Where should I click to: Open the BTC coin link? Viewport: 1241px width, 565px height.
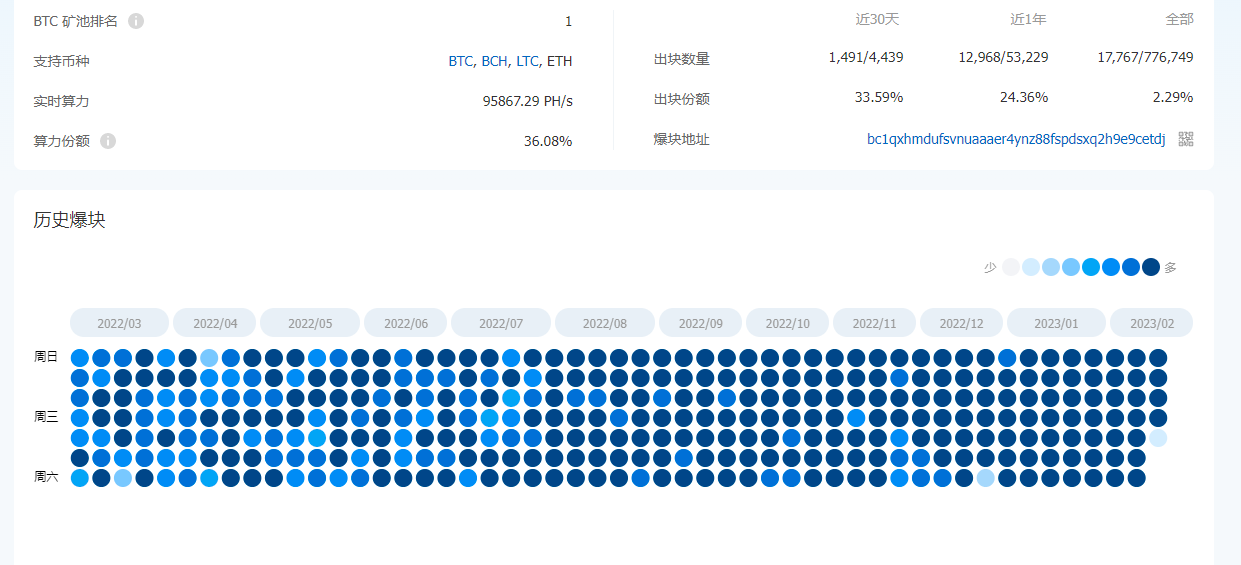click(x=460, y=61)
